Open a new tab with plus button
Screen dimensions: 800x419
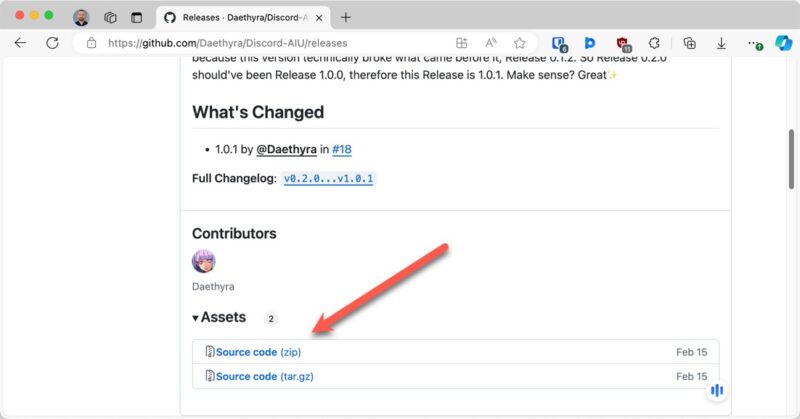click(345, 17)
